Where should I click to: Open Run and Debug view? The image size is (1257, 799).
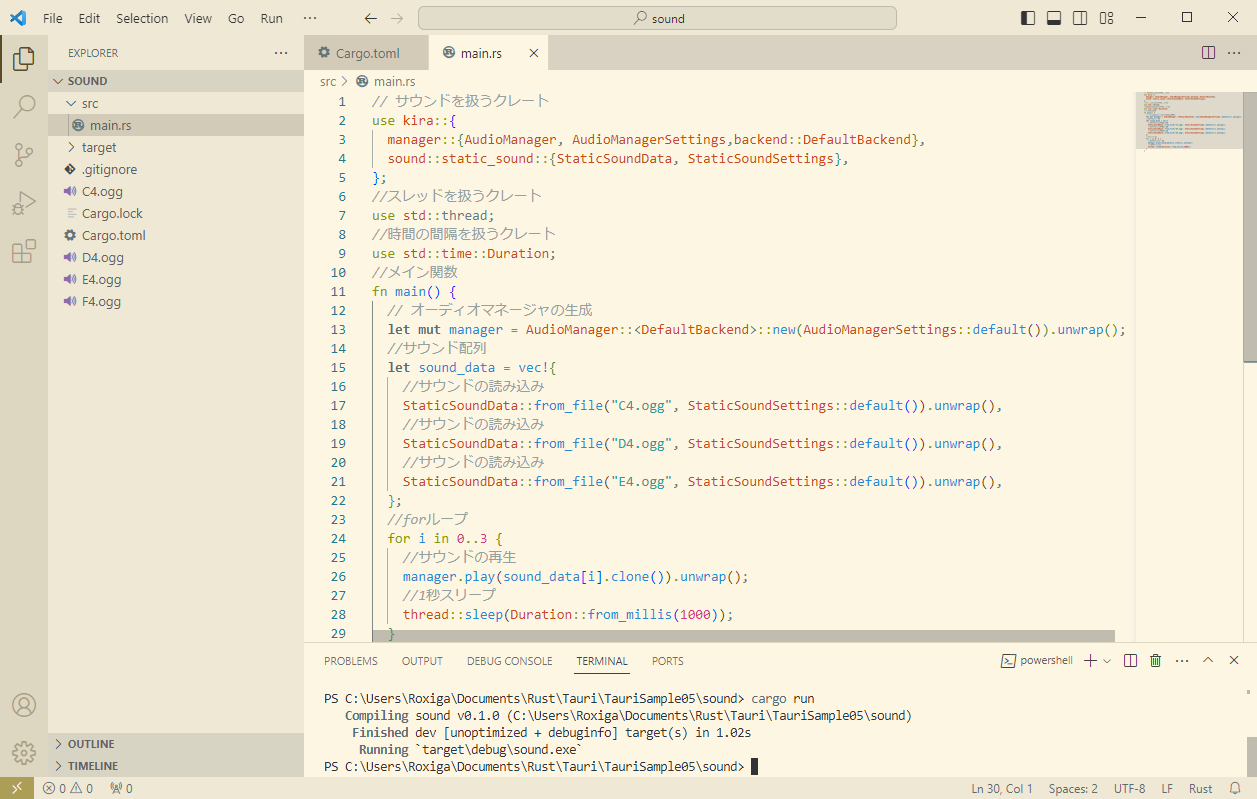24,204
